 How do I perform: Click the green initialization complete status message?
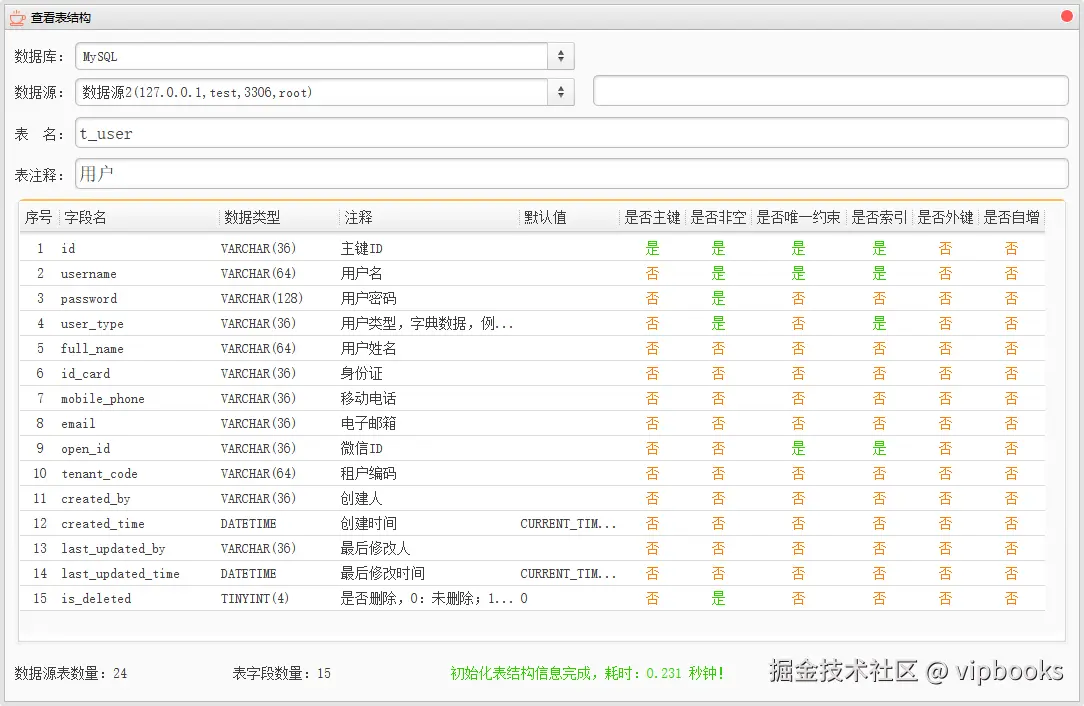coord(587,673)
